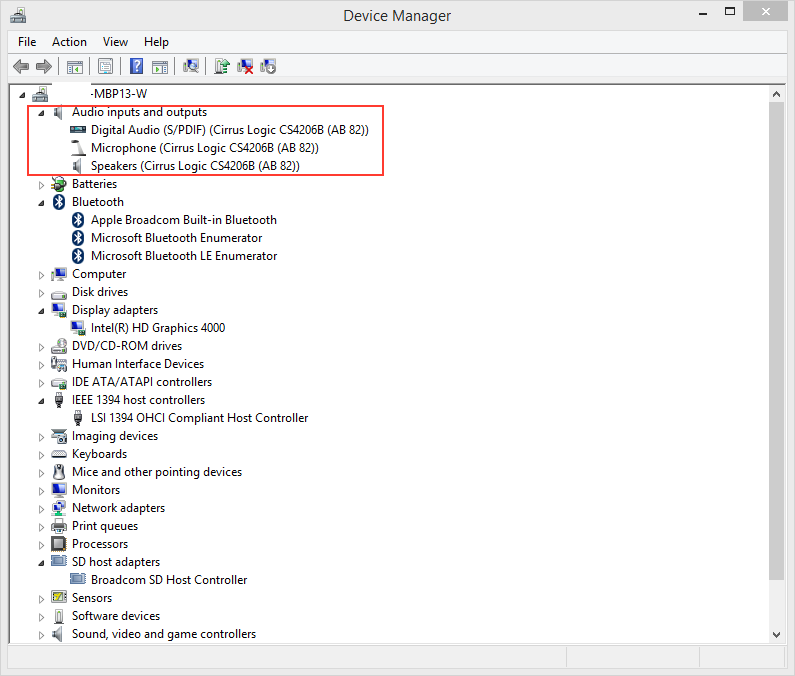Click the Keyboards category icon
This screenshot has height=676, width=795.
[59, 454]
